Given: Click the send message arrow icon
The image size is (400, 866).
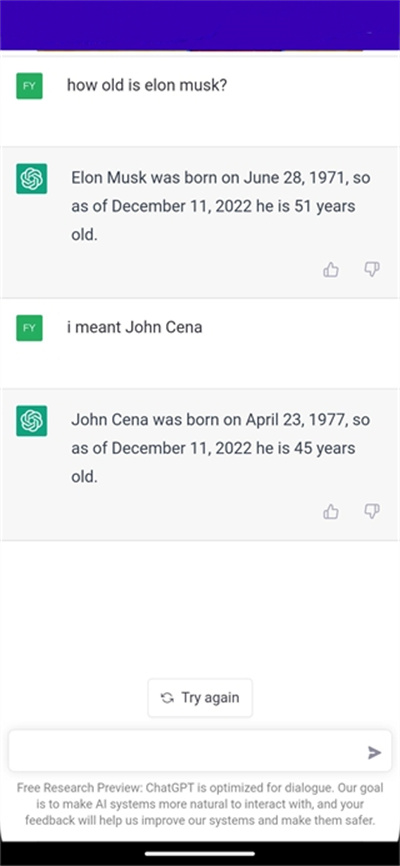Looking at the screenshot, I should coord(374,752).
